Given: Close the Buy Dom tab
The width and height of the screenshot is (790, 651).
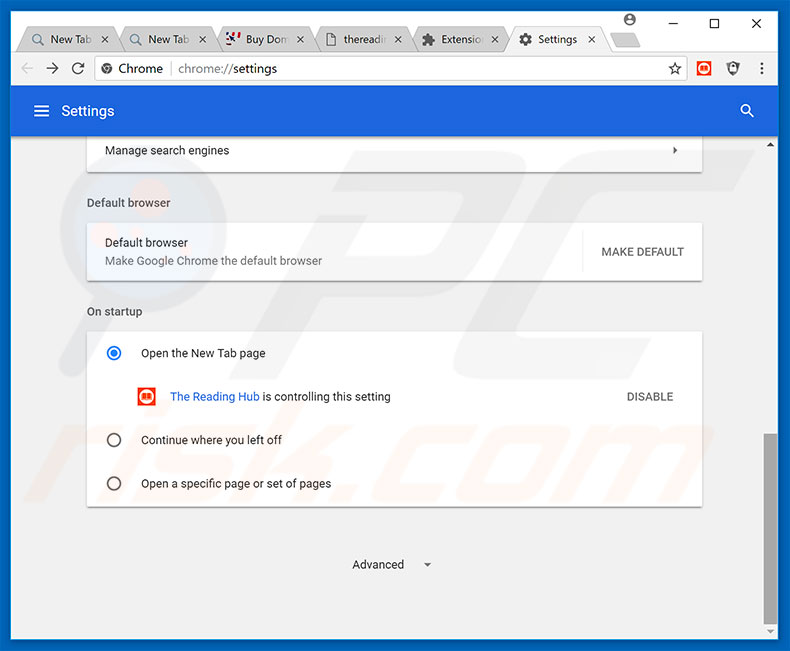Looking at the screenshot, I should click(300, 39).
